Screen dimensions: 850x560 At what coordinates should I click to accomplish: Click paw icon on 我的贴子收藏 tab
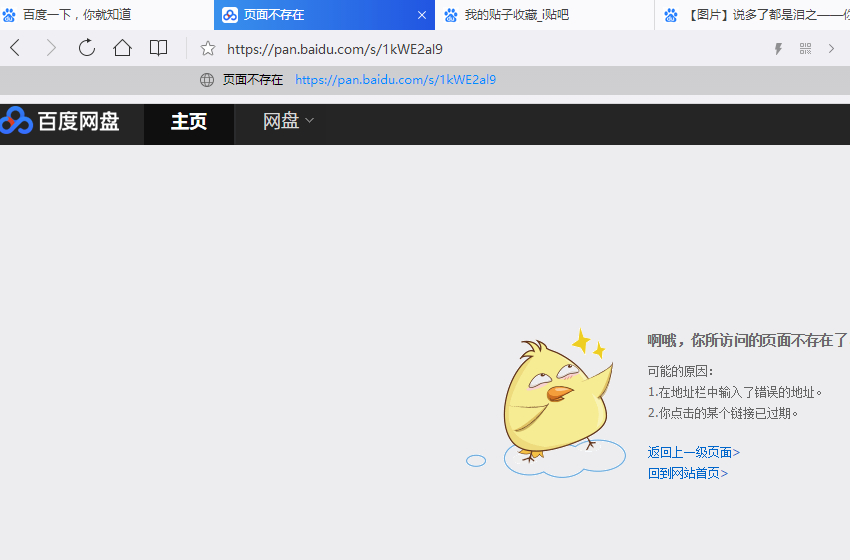point(450,15)
